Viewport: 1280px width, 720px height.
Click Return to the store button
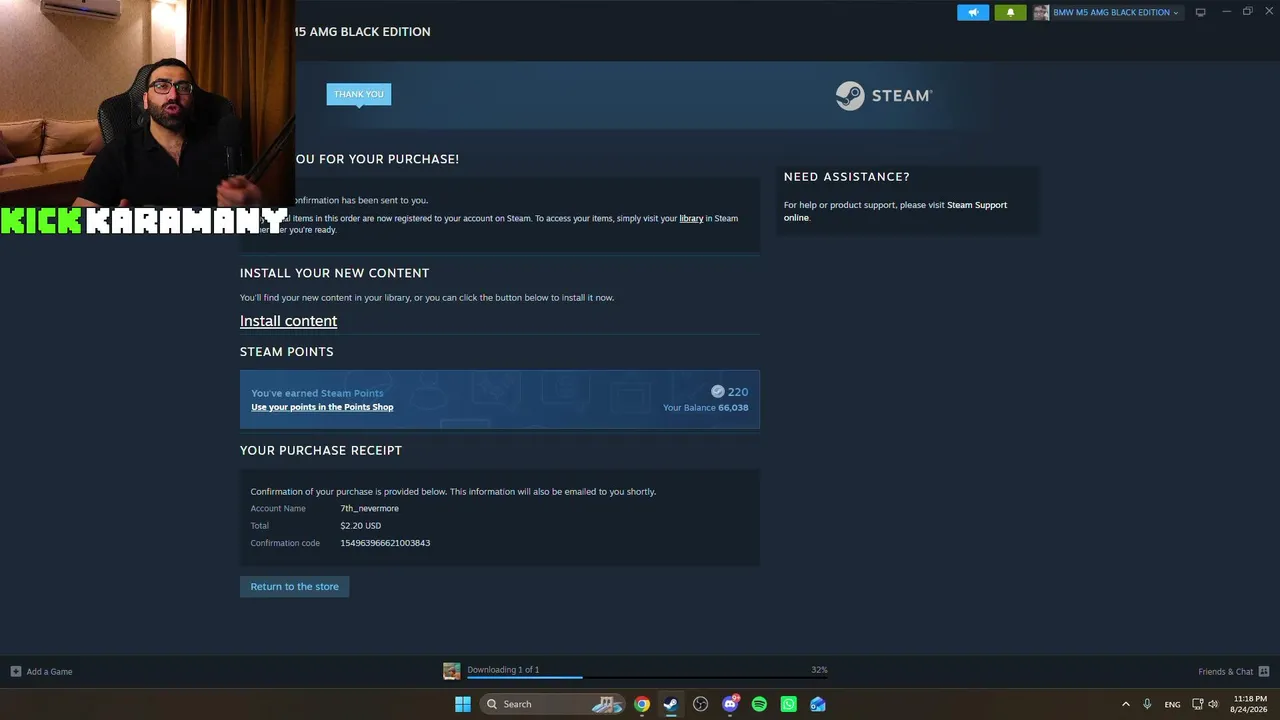[294, 586]
